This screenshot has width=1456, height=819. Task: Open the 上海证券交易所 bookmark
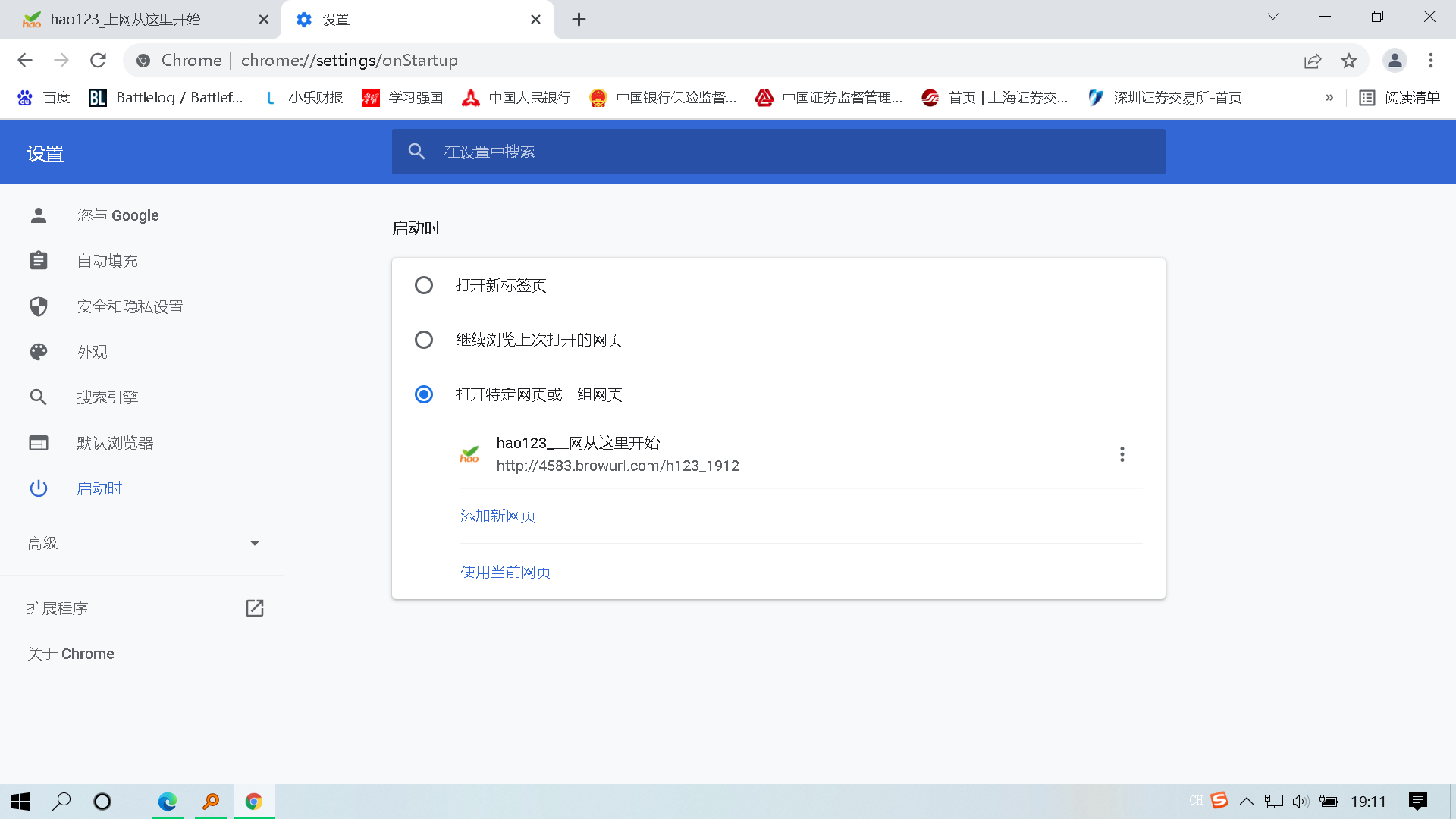click(x=995, y=98)
